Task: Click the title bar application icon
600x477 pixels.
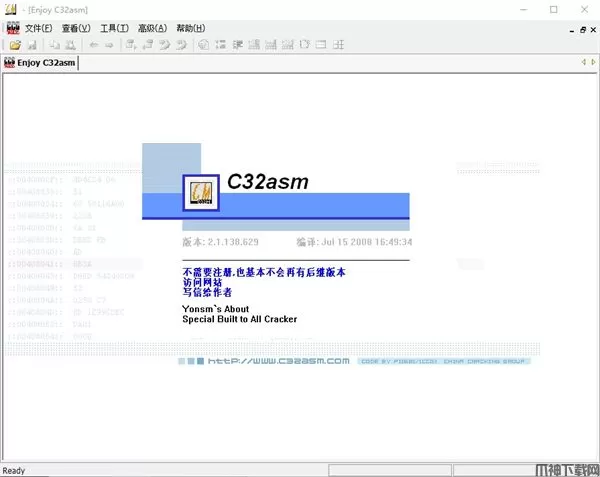Action: 11,10
